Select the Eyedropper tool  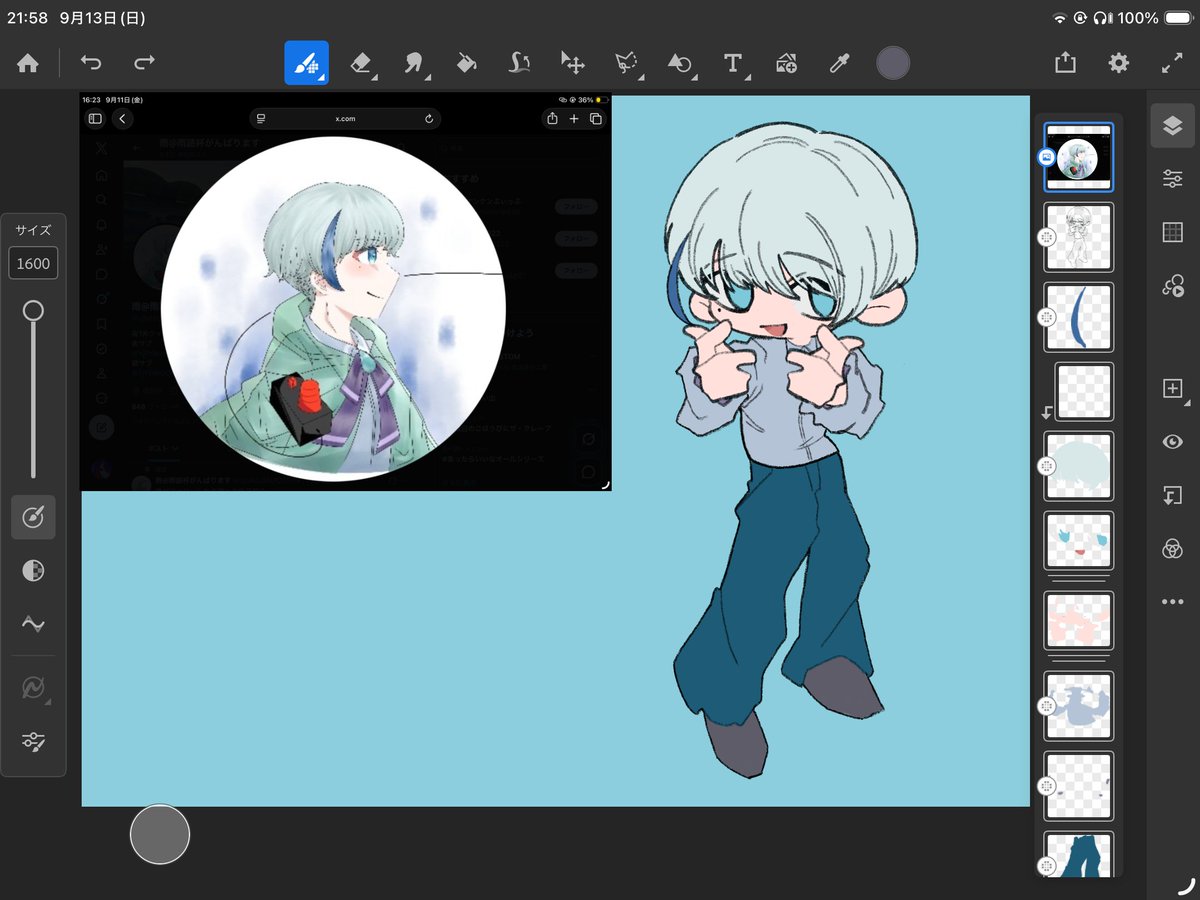839,63
